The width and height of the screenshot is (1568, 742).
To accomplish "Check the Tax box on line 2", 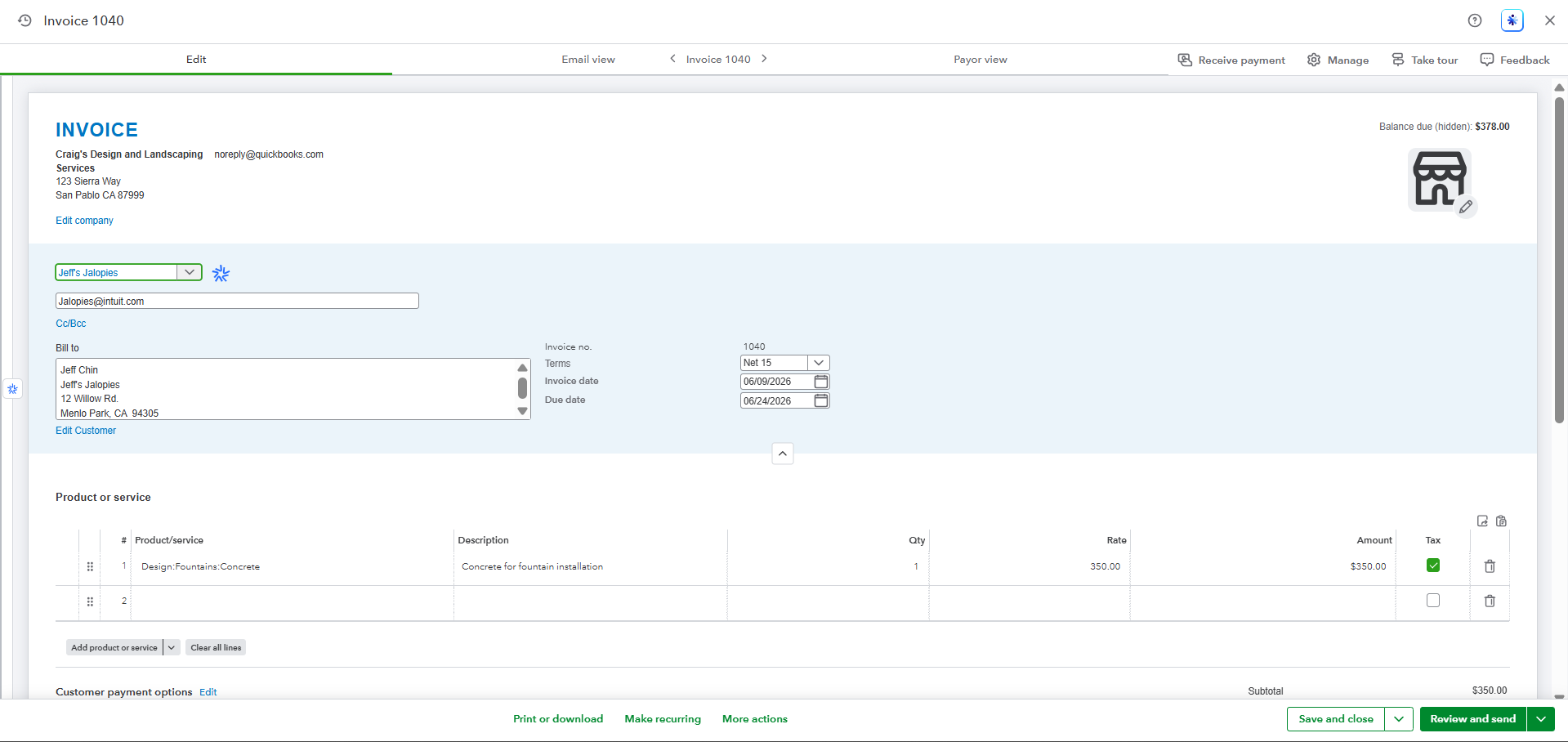I will pos(1433,601).
